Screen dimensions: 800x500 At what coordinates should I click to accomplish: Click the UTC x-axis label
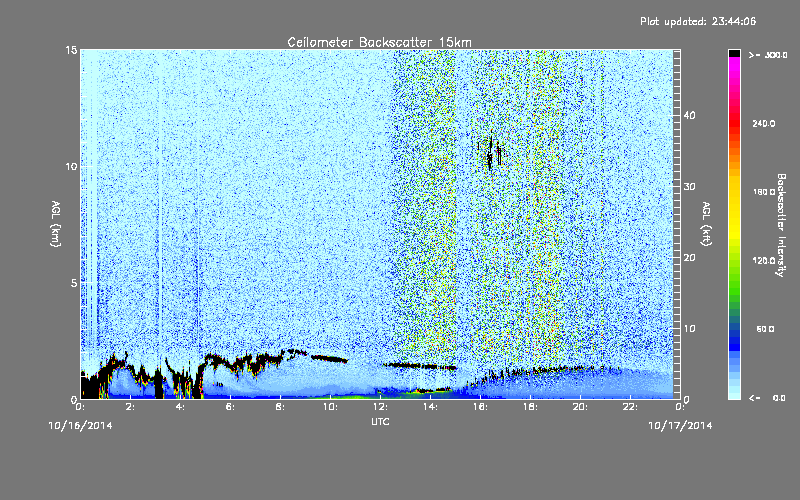(x=380, y=421)
